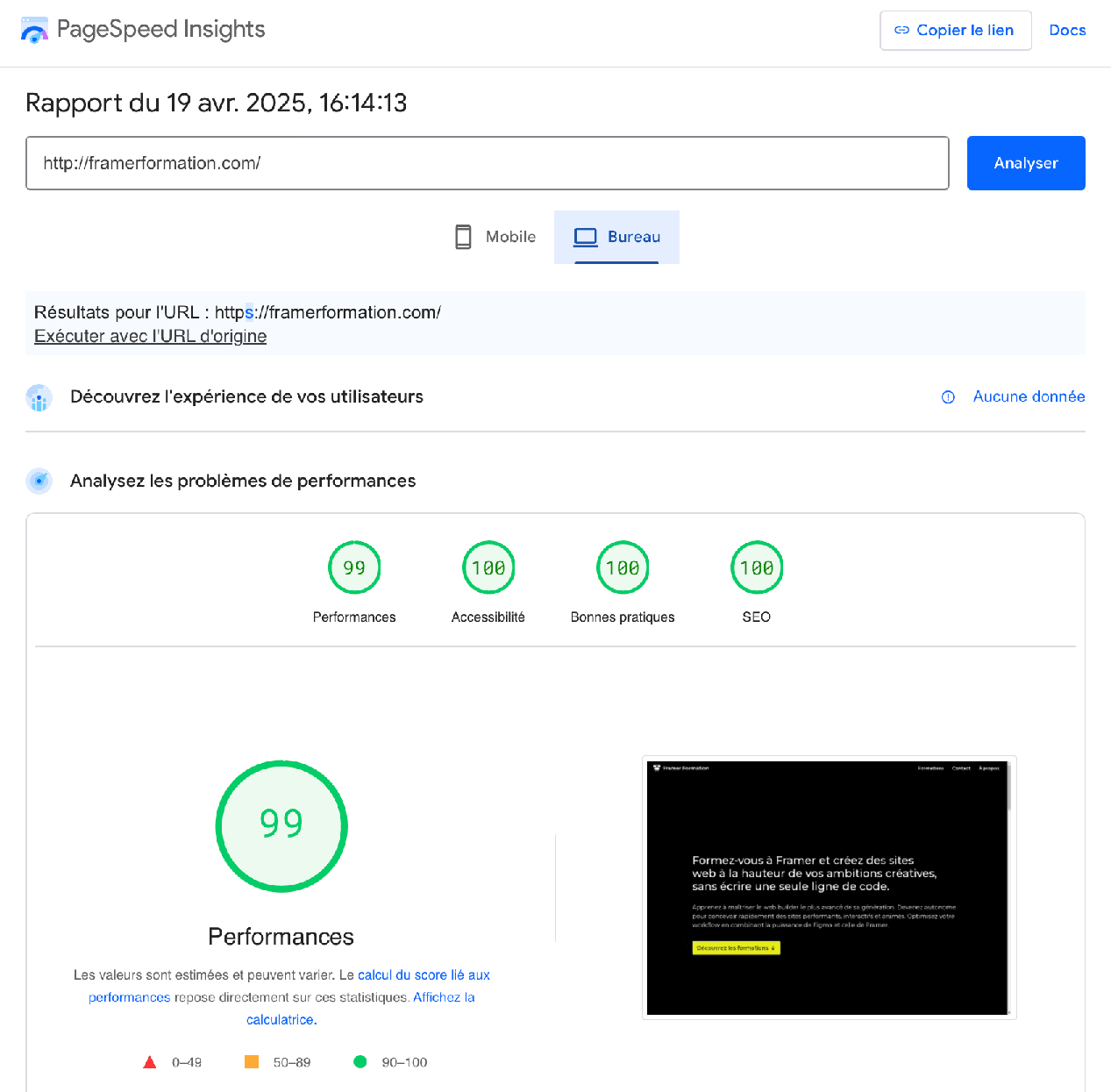This screenshot has width=1111, height=1092.
Task: Click Analysez les problèmes de performances heading
Action: click(x=243, y=481)
